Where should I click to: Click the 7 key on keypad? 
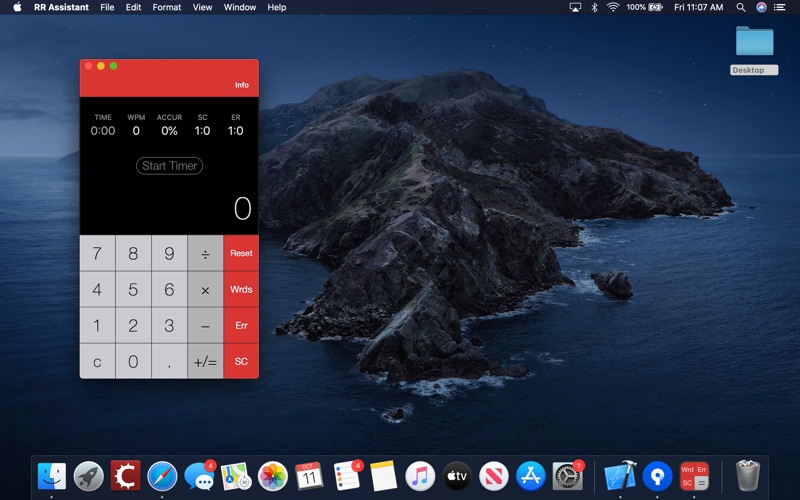coord(97,253)
